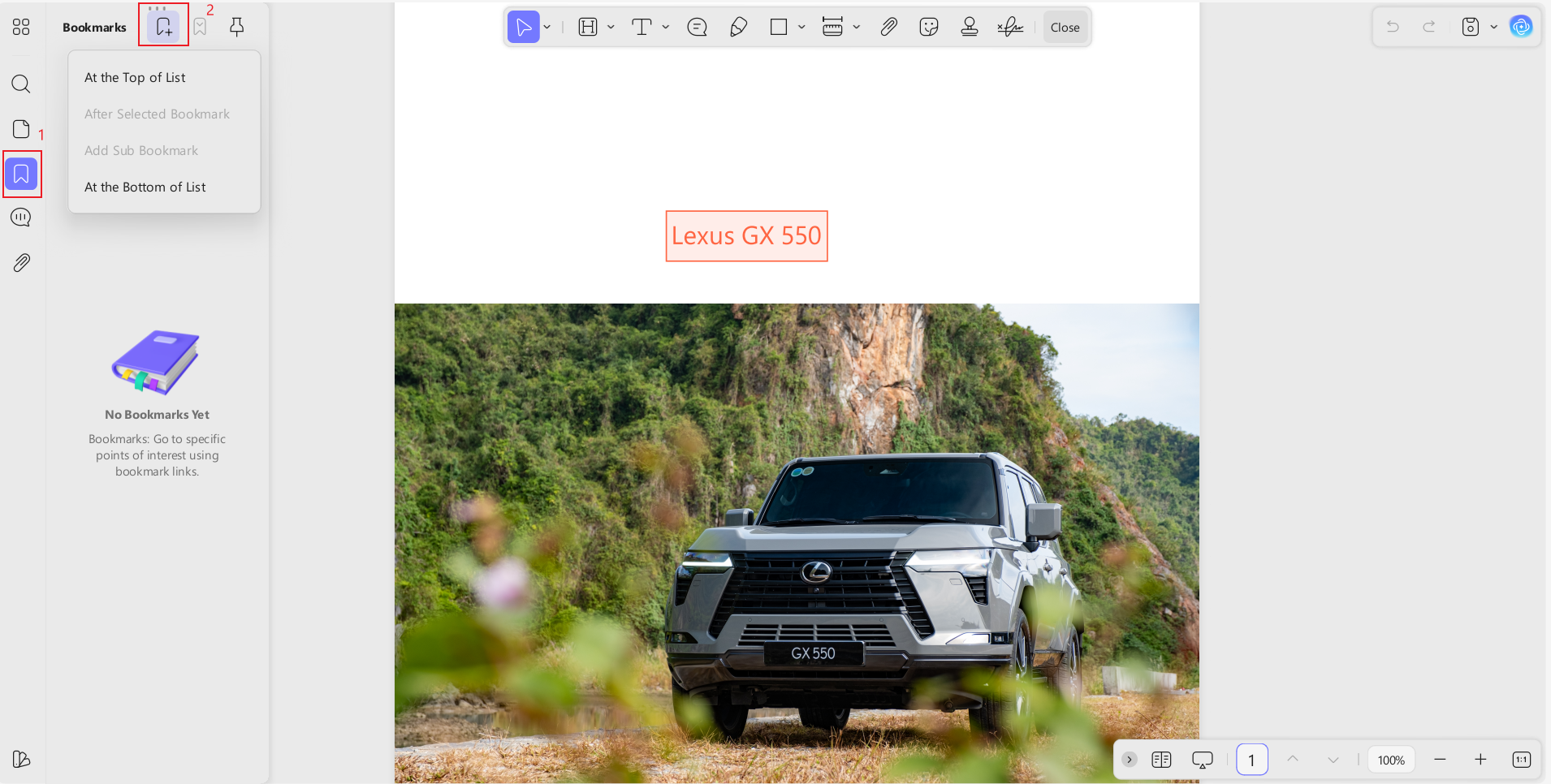Open the attachment annotation tool
1551x784 pixels.
pos(888,27)
